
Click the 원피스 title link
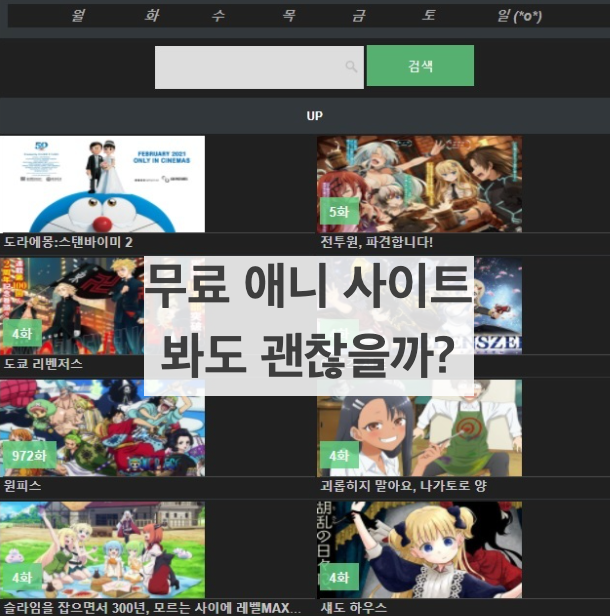[22, 486]
